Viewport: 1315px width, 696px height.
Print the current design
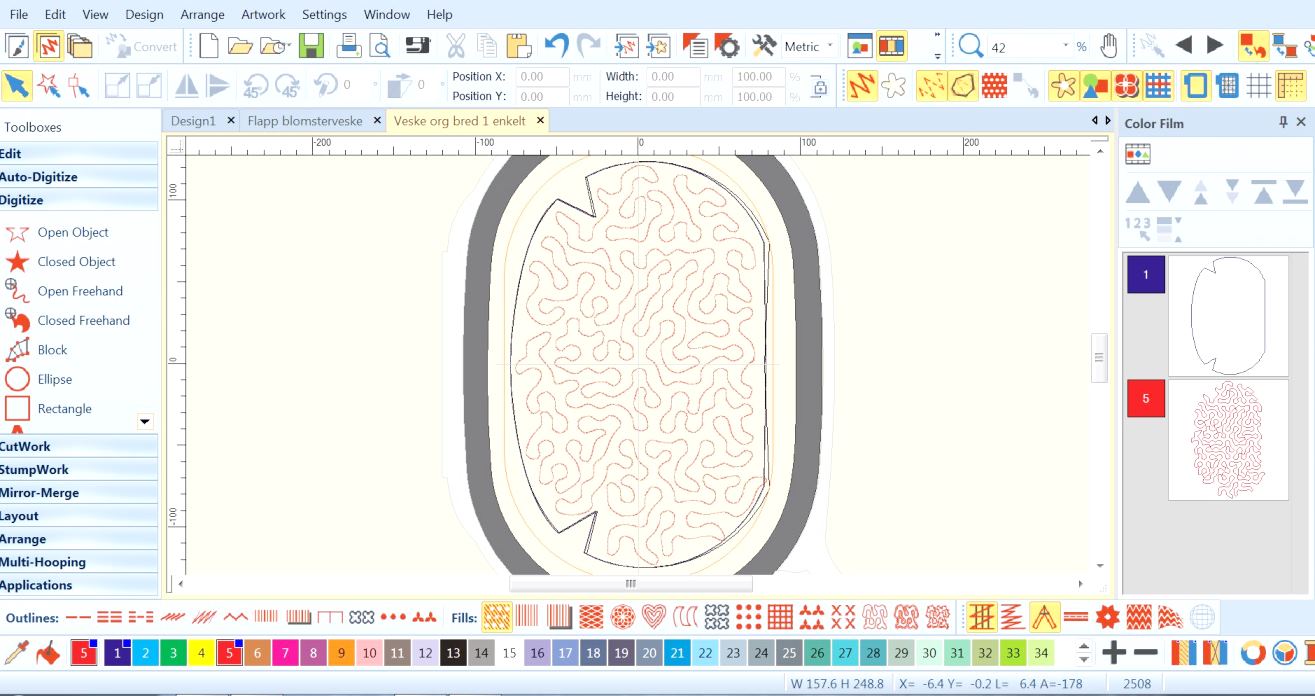tap(348, 46)
